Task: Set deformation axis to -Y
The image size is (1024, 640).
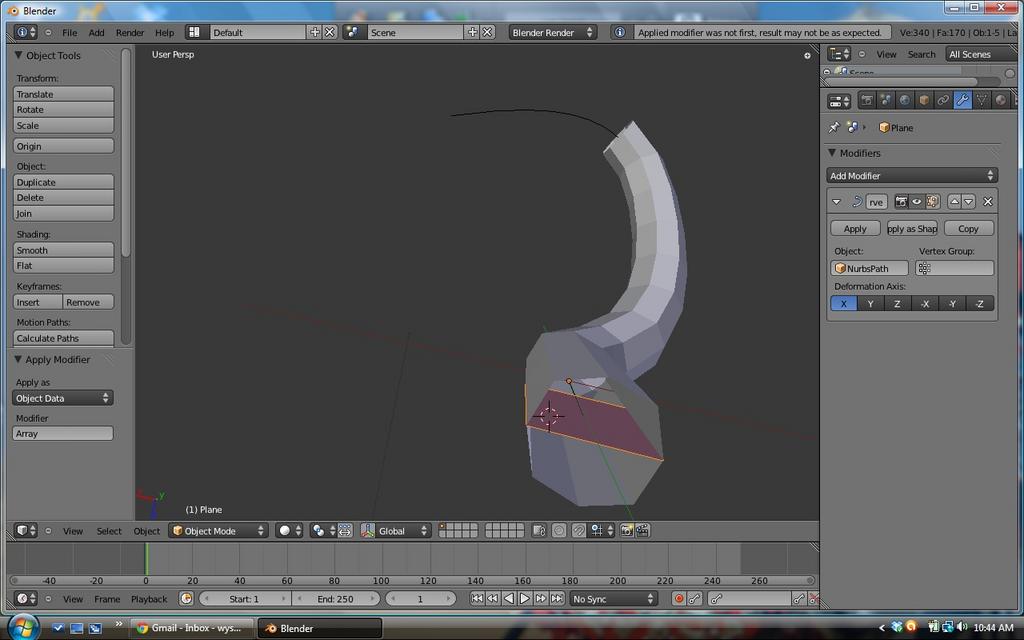Action: [x=952, y=304]
